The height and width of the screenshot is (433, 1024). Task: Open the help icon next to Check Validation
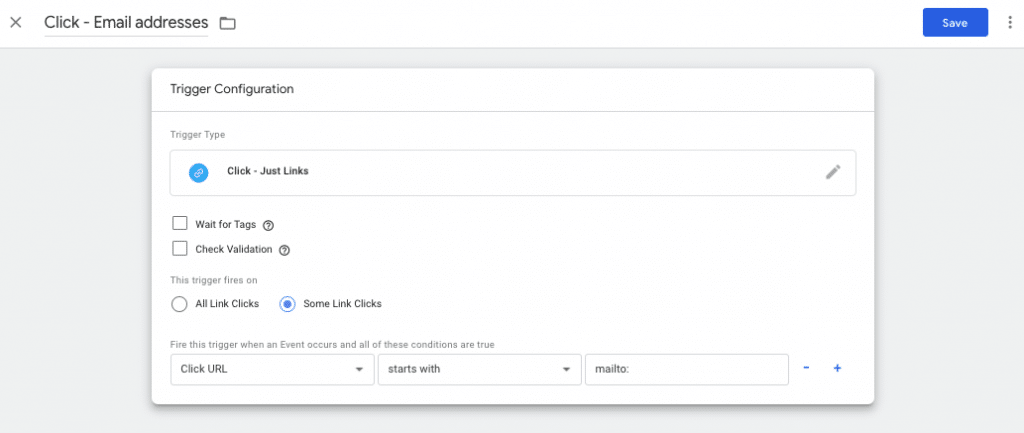pos(284,250)
